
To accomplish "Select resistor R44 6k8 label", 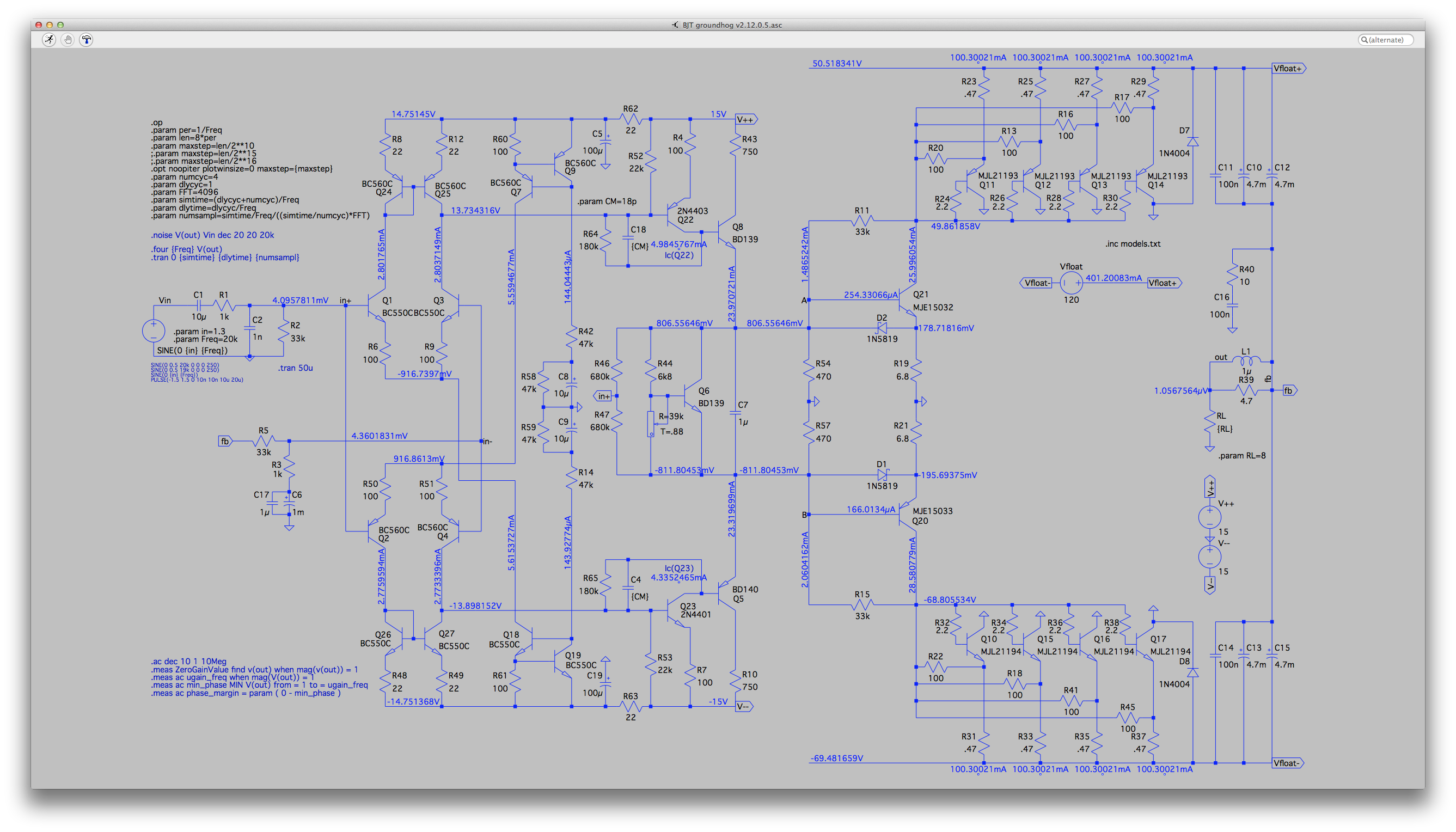I will [x=665, y=370].
